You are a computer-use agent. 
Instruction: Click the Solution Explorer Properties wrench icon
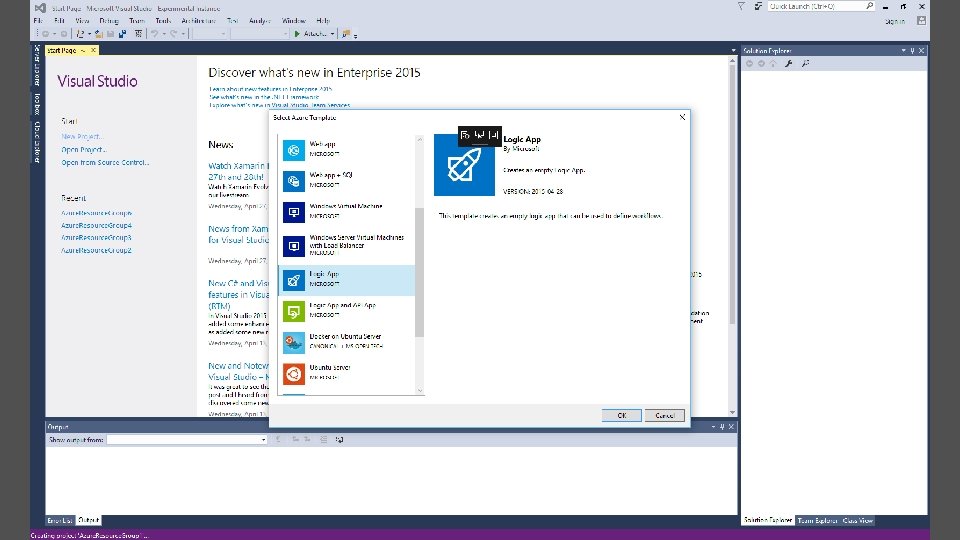[789, 64]
